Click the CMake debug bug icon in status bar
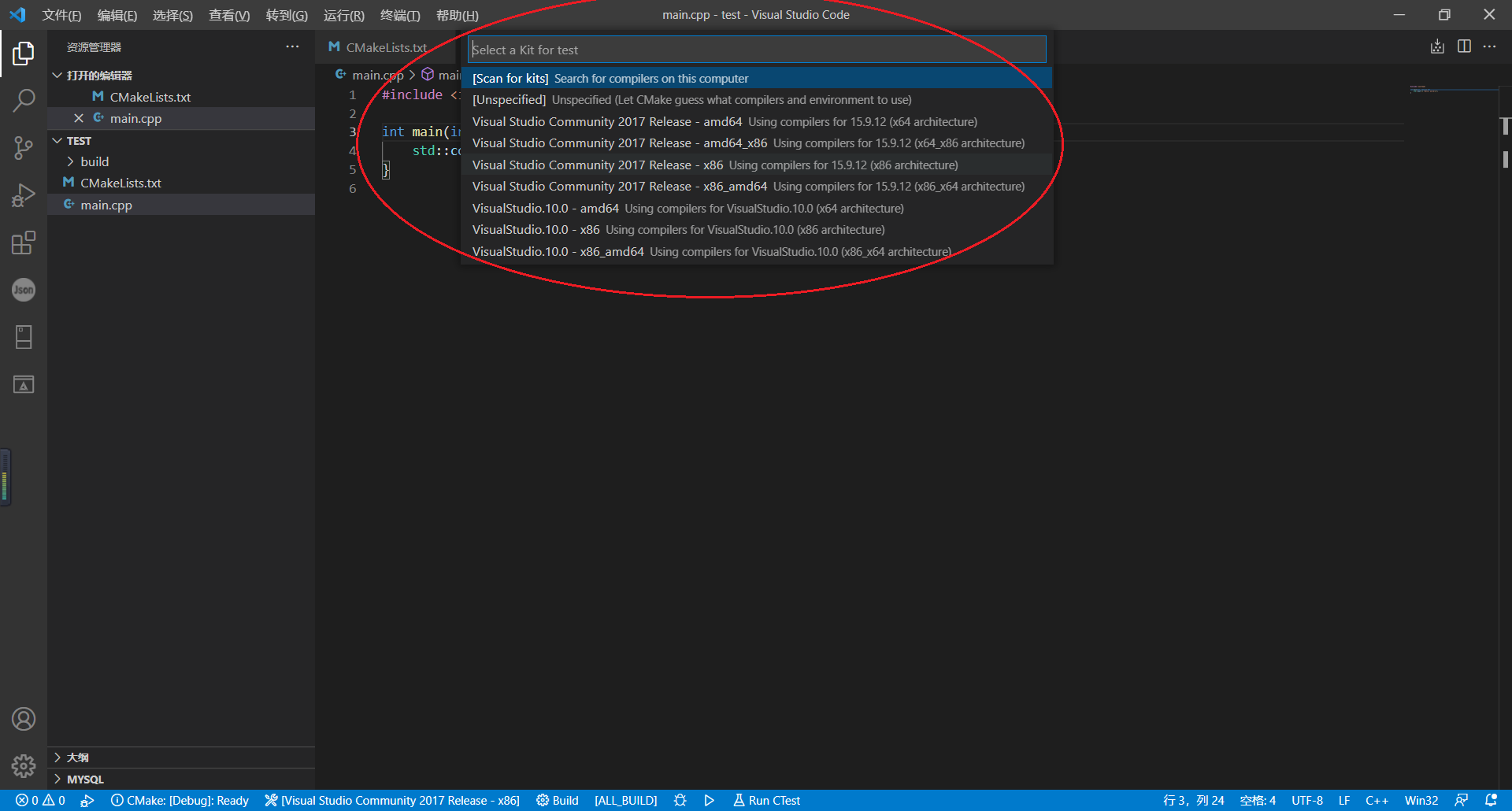Viewport: 1512px width, 811px height. pos(680,800)
